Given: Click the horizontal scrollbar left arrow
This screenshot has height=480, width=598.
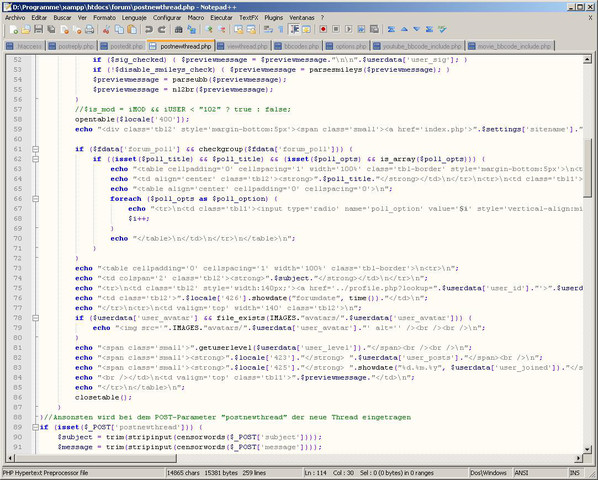Looking at the screenshot, I should pos(10,458).
